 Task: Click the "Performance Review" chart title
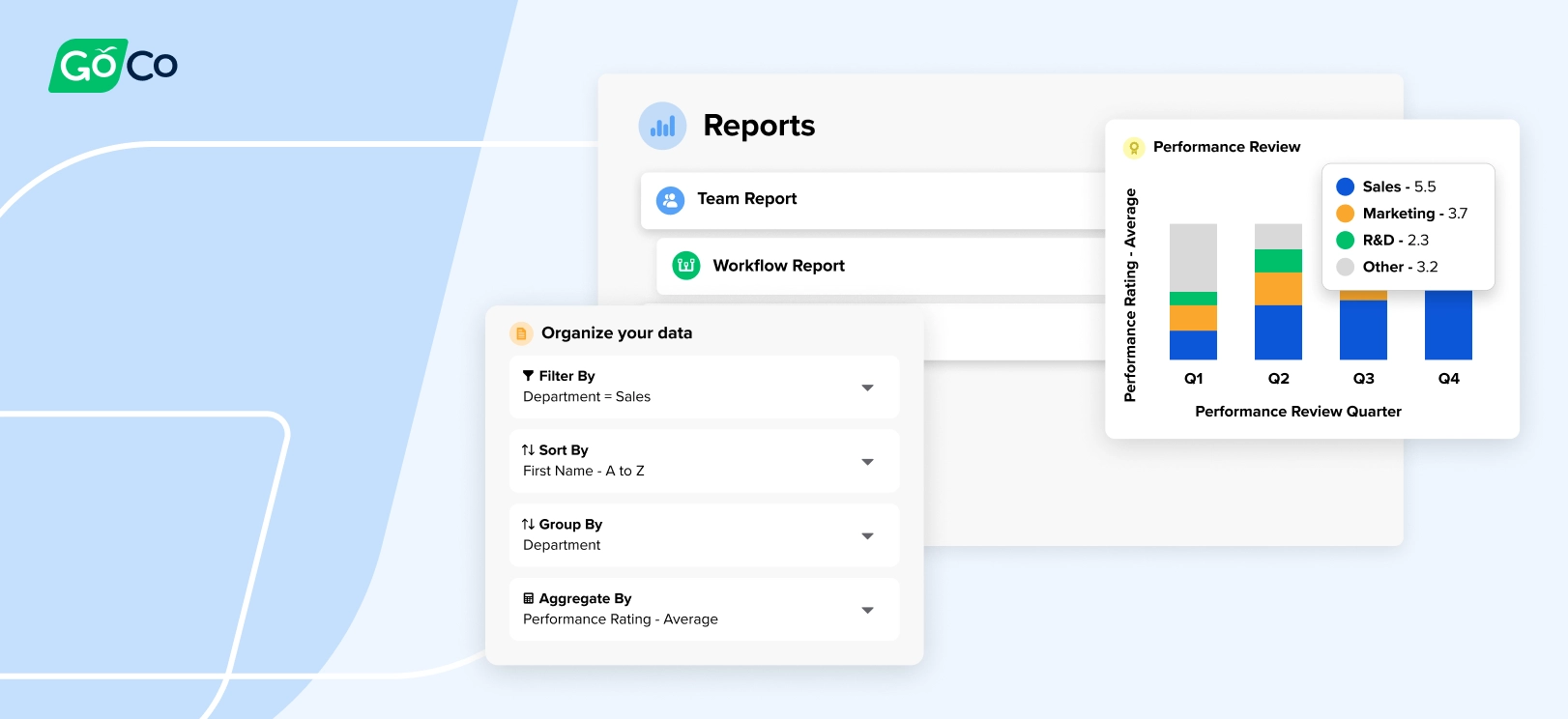click(x=1227, y=147)
